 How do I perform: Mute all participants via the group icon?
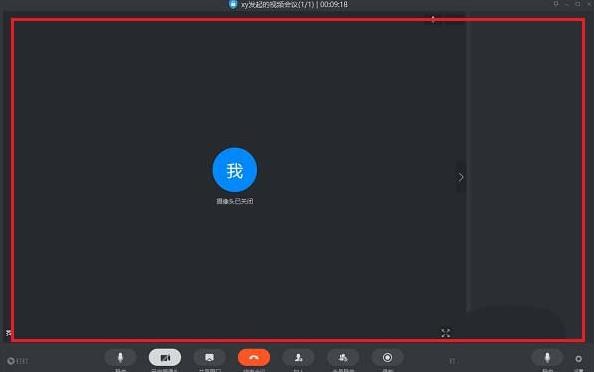point(343,357)
